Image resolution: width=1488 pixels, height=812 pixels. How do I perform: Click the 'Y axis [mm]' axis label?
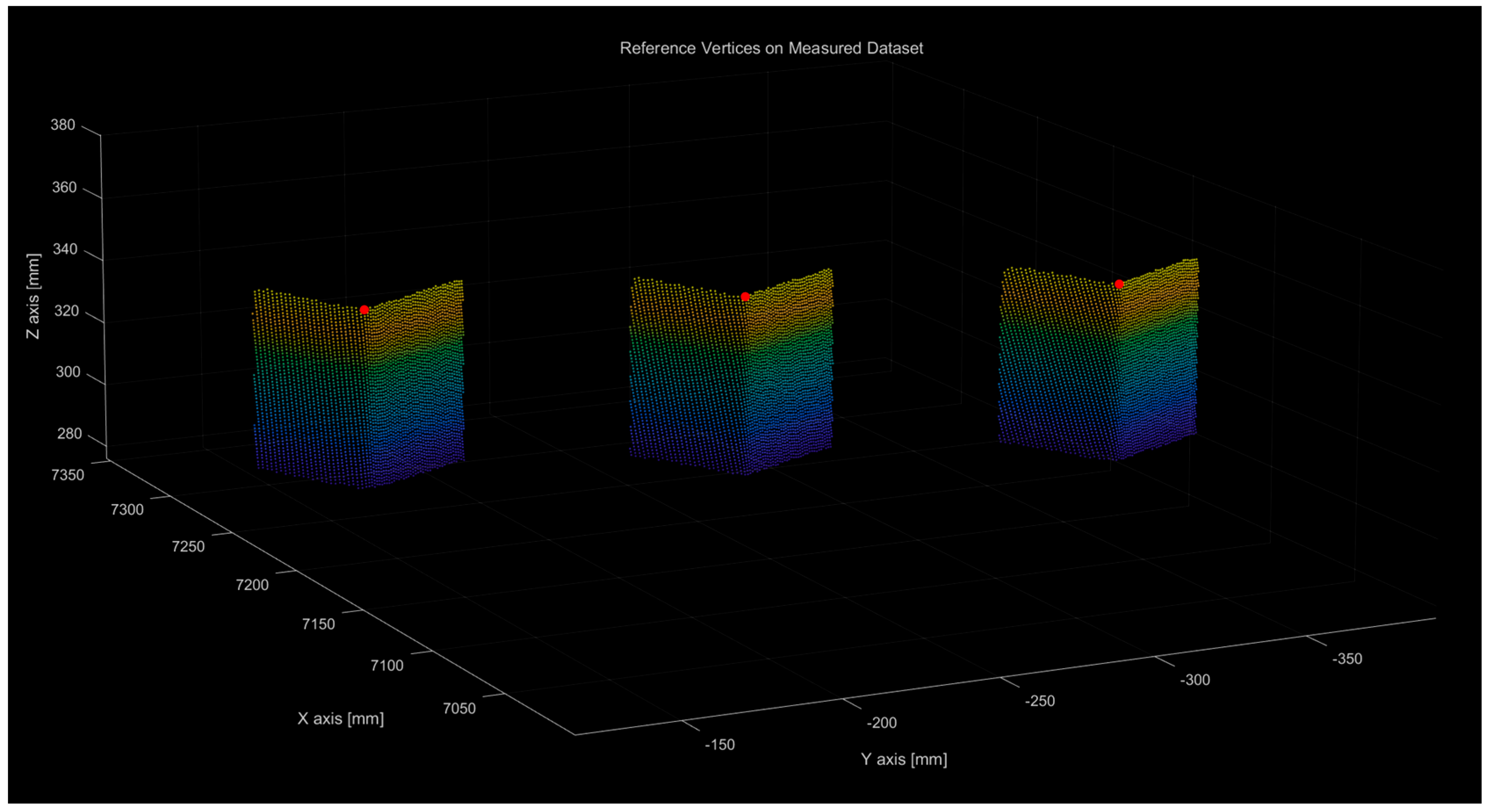(x=904, y=759)
